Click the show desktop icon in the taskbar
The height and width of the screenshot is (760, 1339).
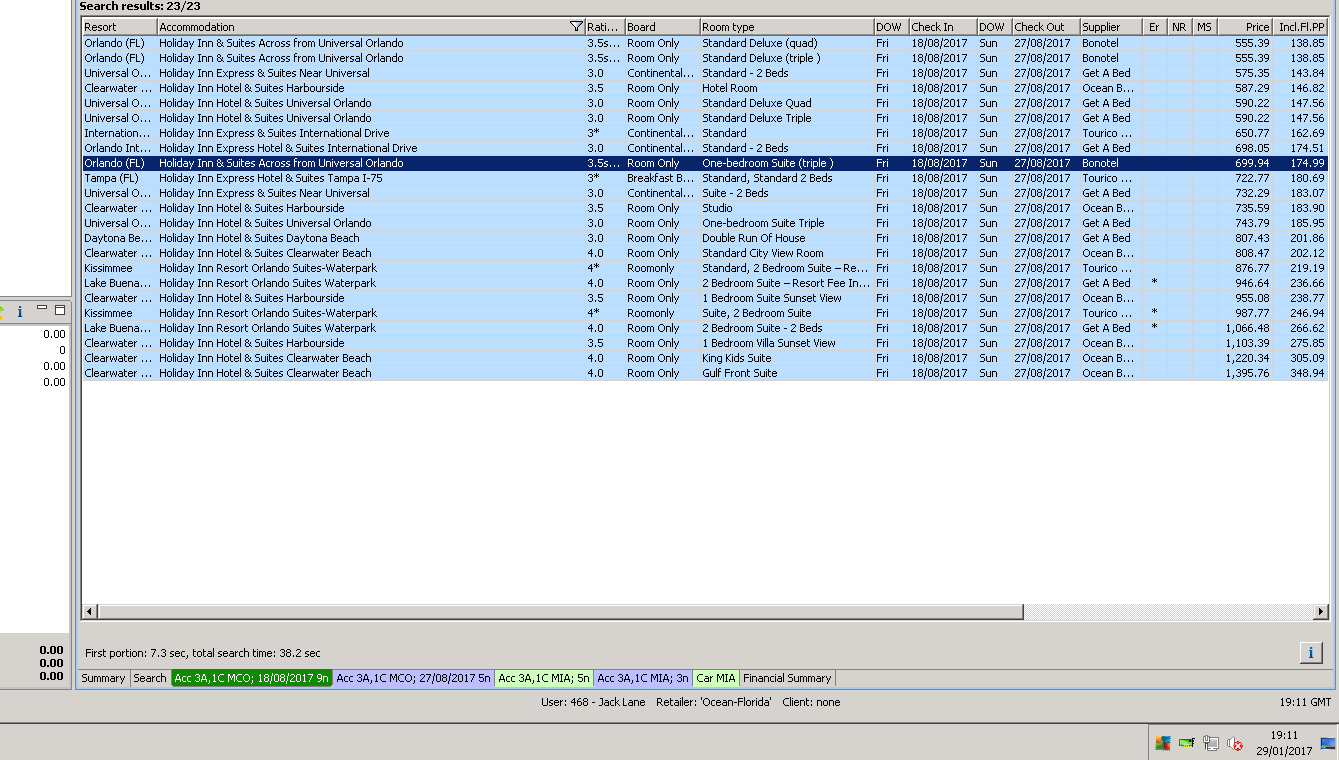click(1328, 743)
